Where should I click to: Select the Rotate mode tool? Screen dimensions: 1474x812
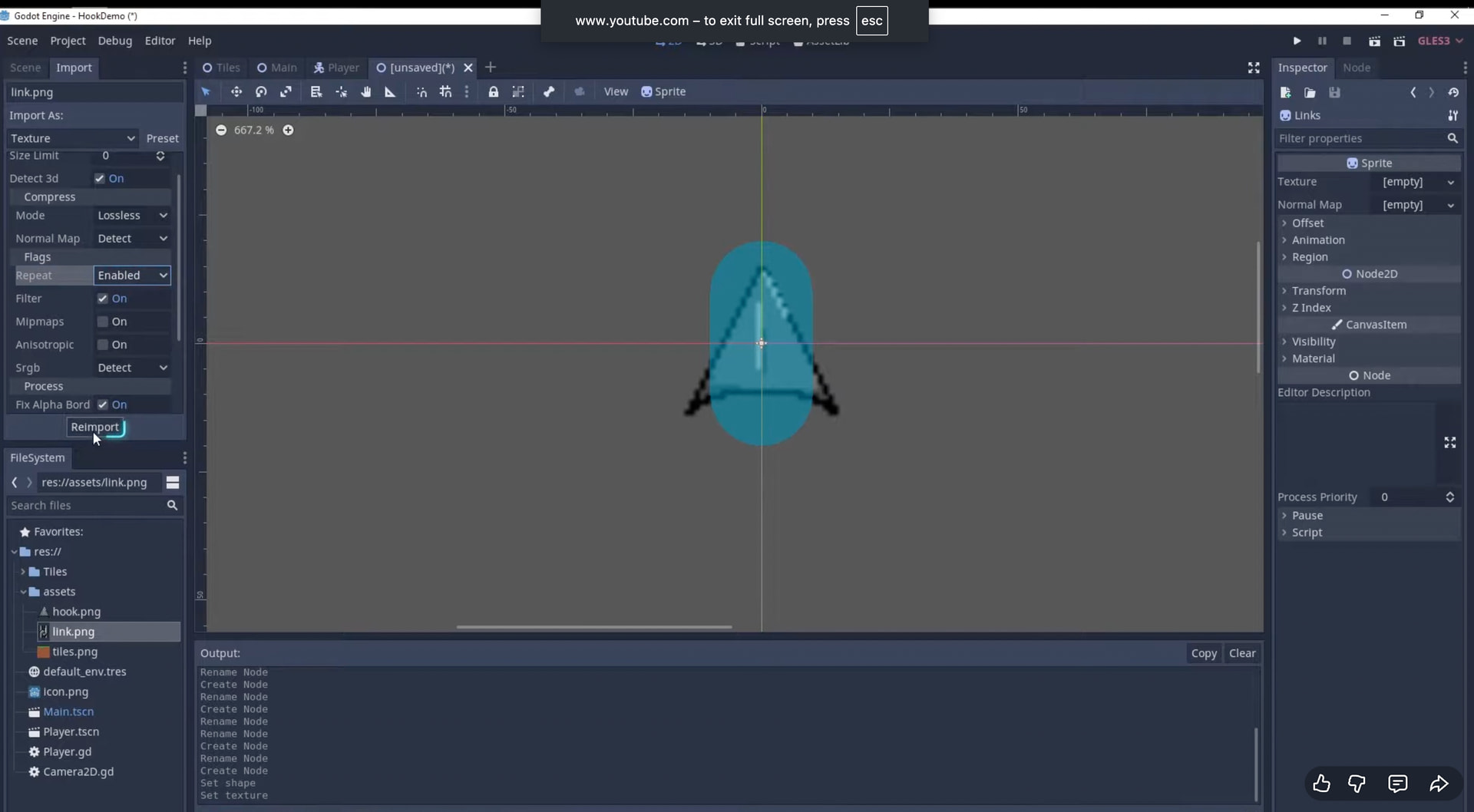click(x=261, y=92)
